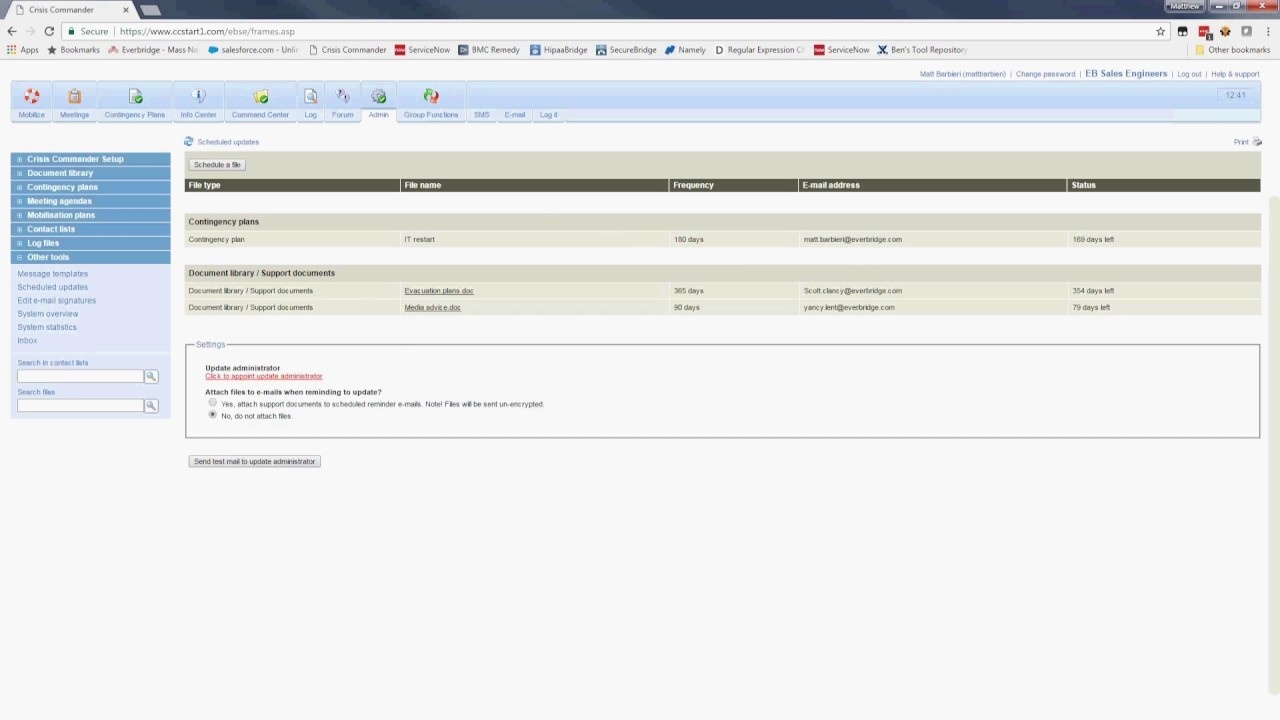Open the Meetings section via its clipboard icon
This screenshot has height=720, width=1280.
point(74,96)
